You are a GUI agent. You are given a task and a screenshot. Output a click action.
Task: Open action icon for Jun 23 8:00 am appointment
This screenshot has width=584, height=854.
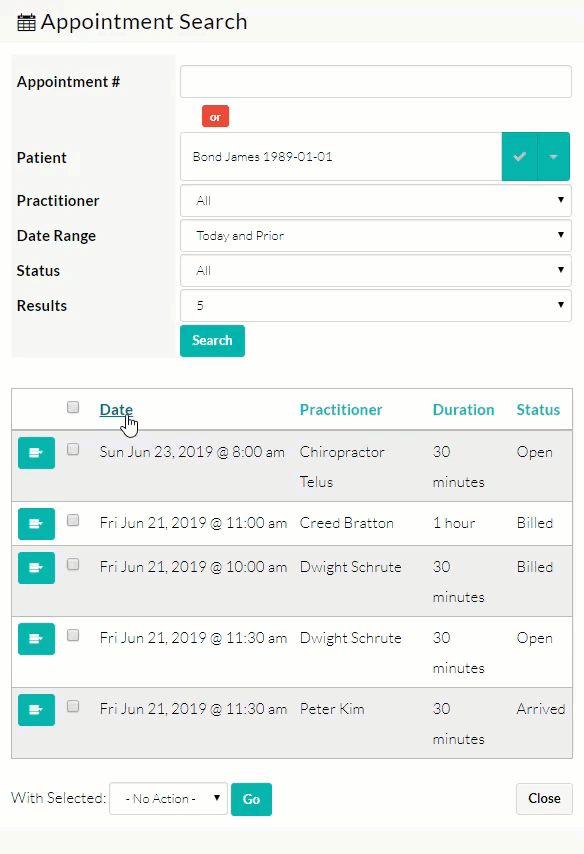36,453
